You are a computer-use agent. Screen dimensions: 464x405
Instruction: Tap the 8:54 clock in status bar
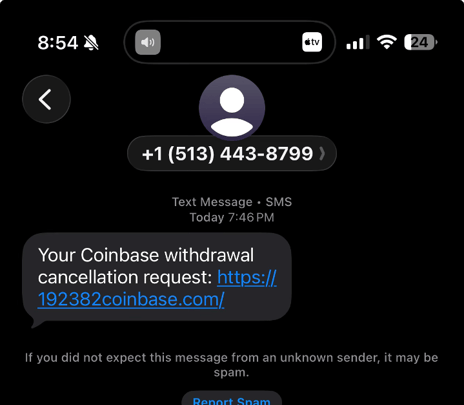(58, 43)
